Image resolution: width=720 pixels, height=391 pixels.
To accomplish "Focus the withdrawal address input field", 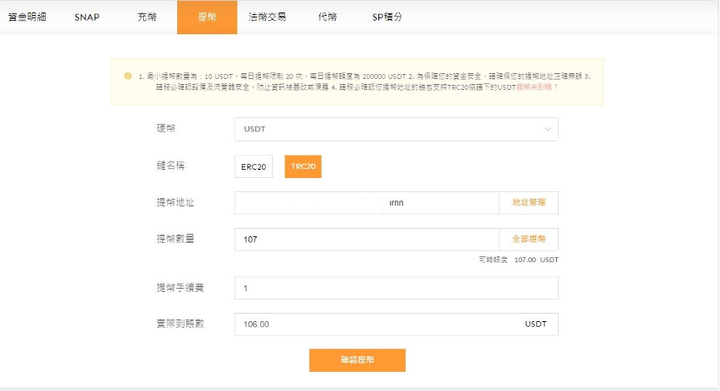I will click(x=366, y=203).
